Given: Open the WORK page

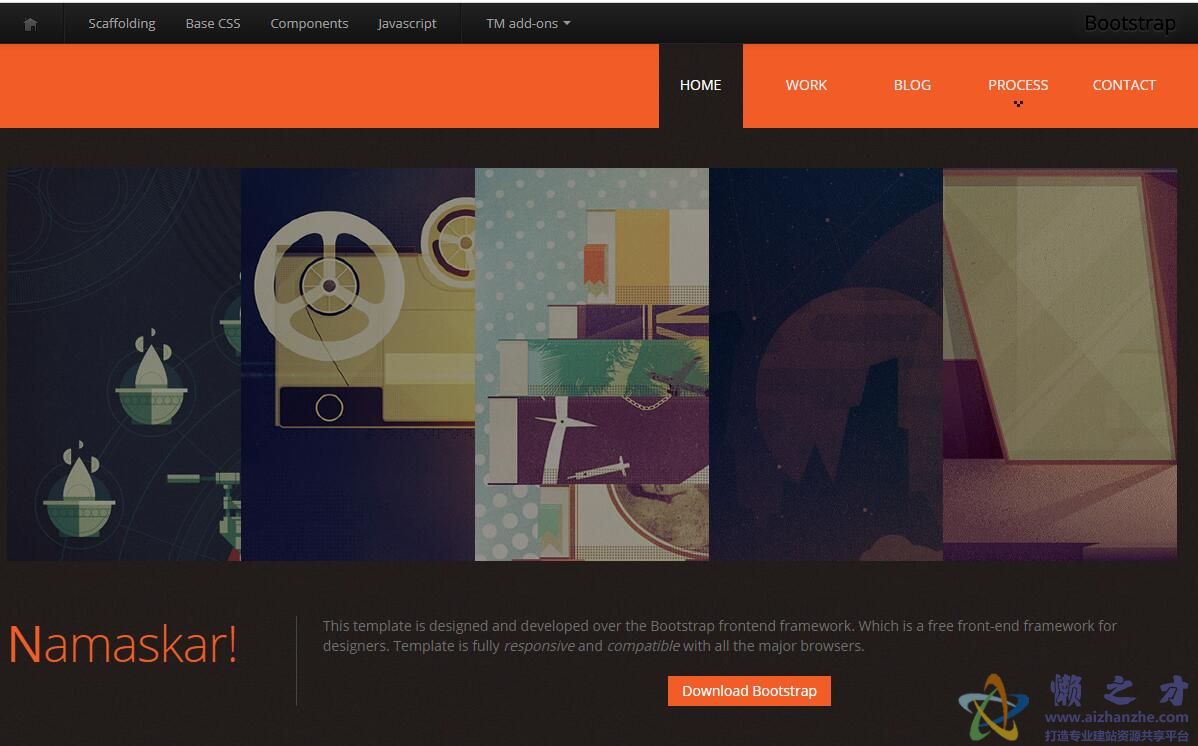Looking at the screenshot, I should (x=806, y=86).
